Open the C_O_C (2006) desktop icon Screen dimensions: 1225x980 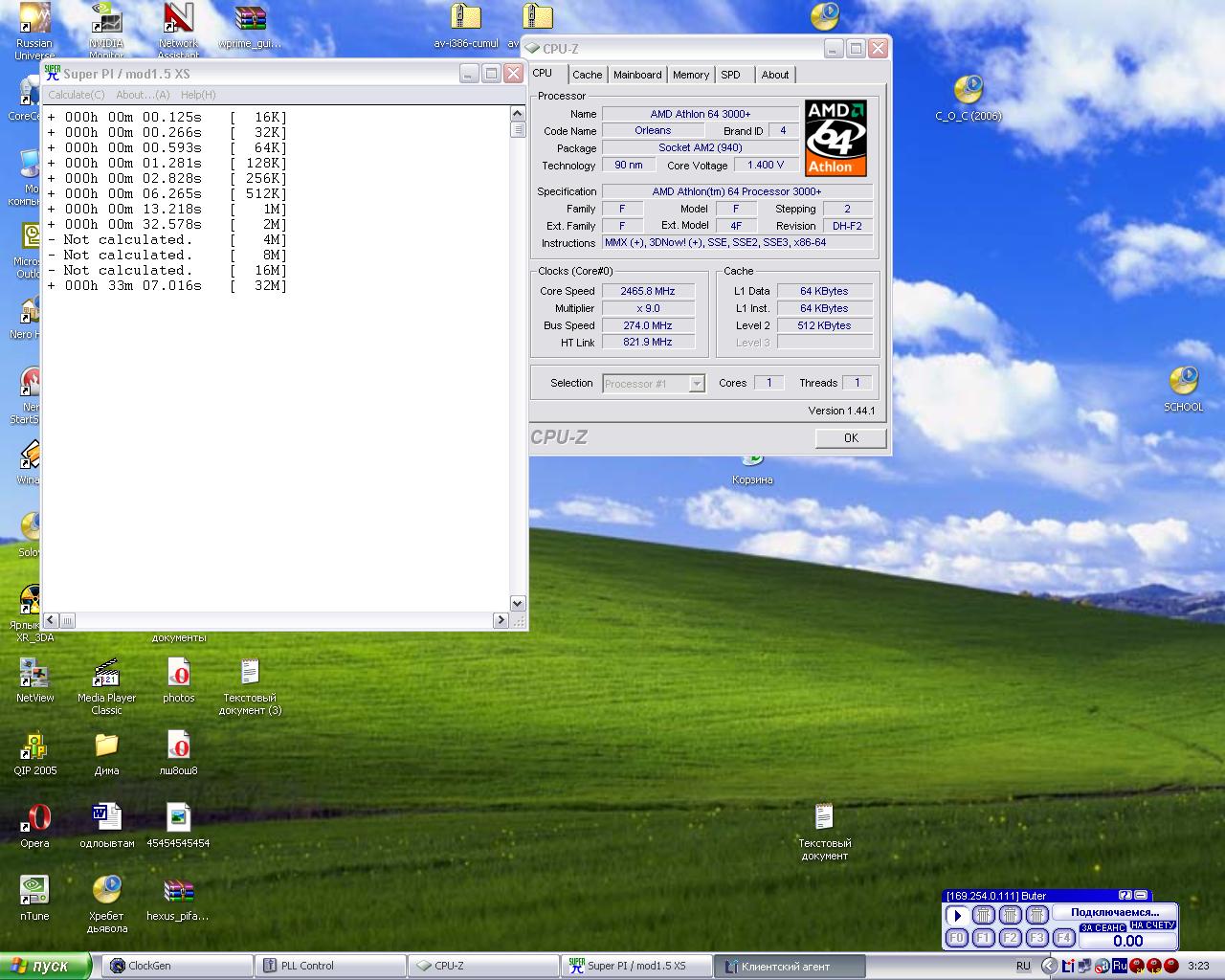[969, 98]
